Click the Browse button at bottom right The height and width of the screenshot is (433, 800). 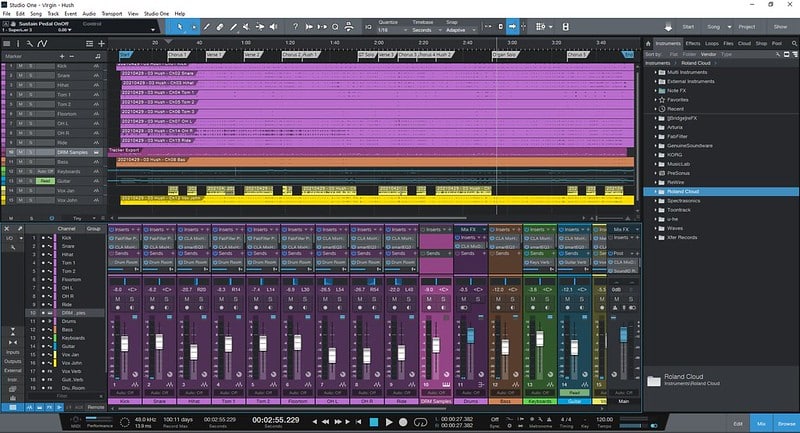[x=786, y=423]
